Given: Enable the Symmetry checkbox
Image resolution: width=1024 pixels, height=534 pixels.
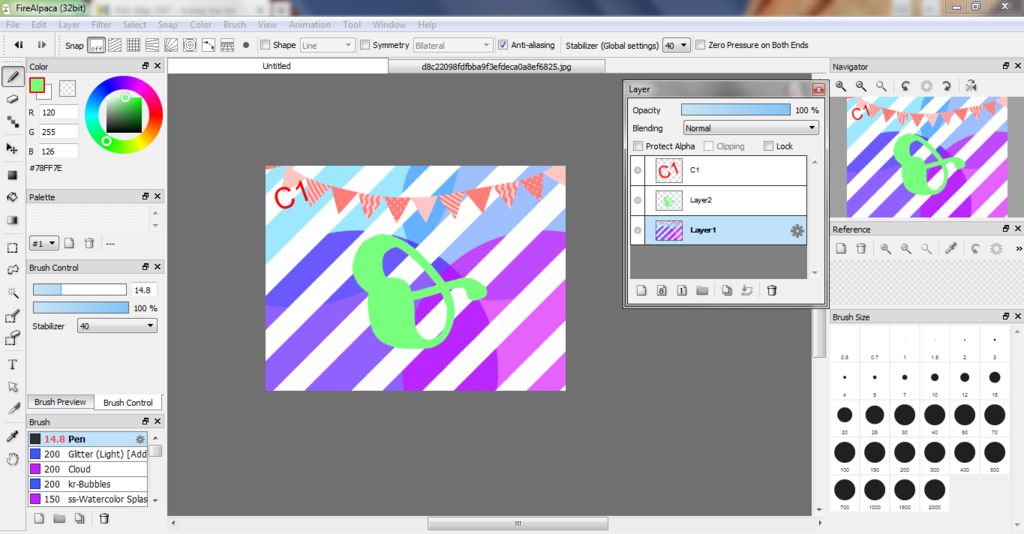Looking at the screenshot, I should (x=365, y=45).
